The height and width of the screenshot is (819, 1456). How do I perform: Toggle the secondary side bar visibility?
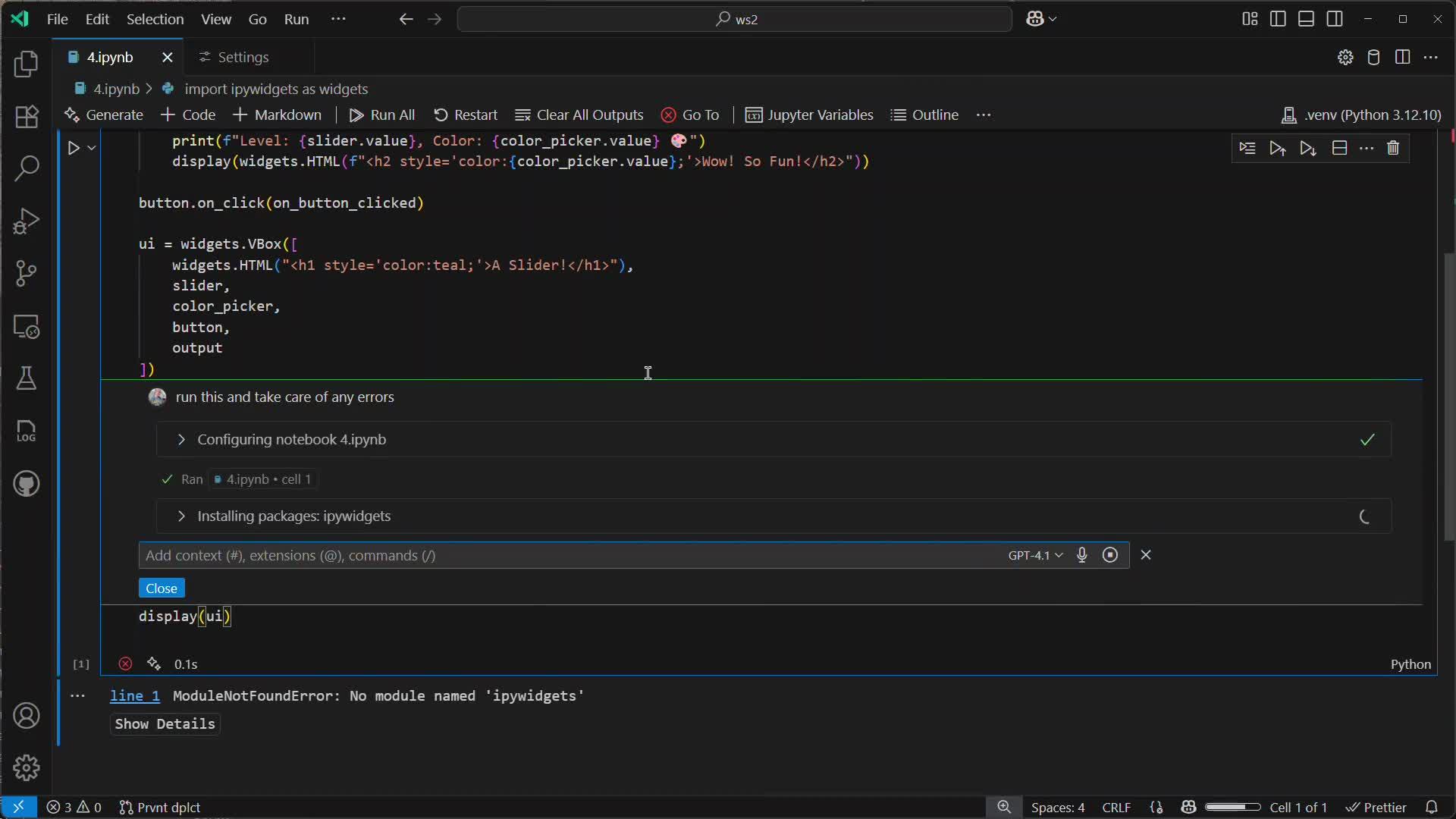click(1335, 19)
